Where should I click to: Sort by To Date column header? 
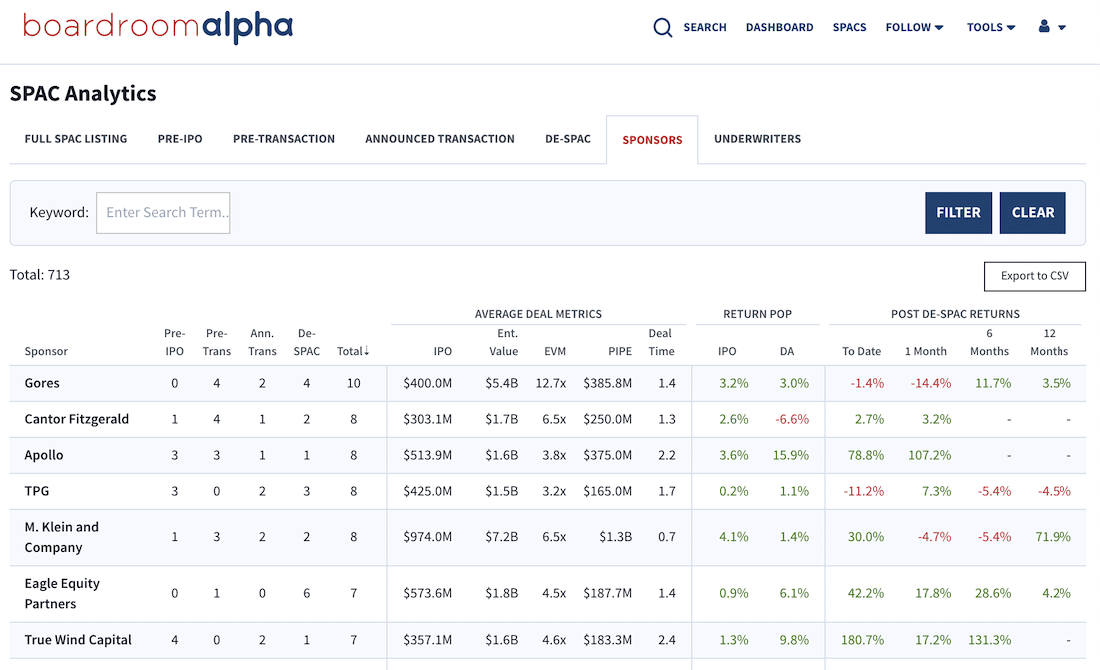(x=861, y=351)
